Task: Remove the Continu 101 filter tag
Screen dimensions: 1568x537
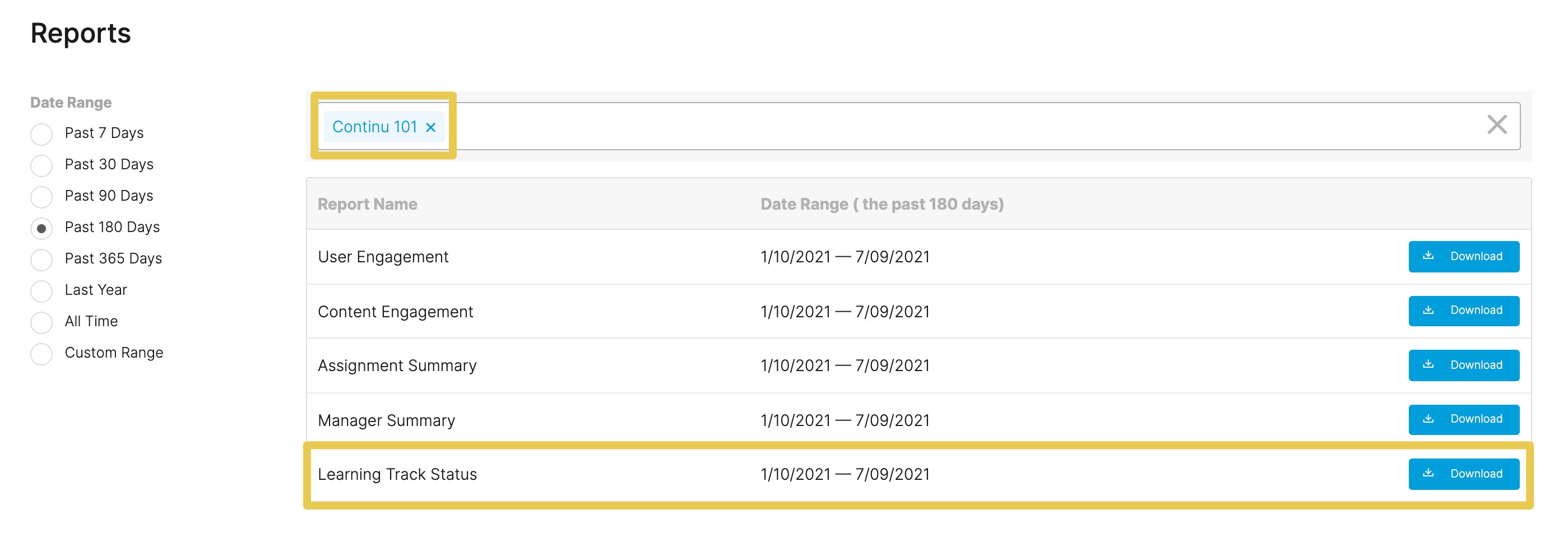Action: tap(430, 127)
